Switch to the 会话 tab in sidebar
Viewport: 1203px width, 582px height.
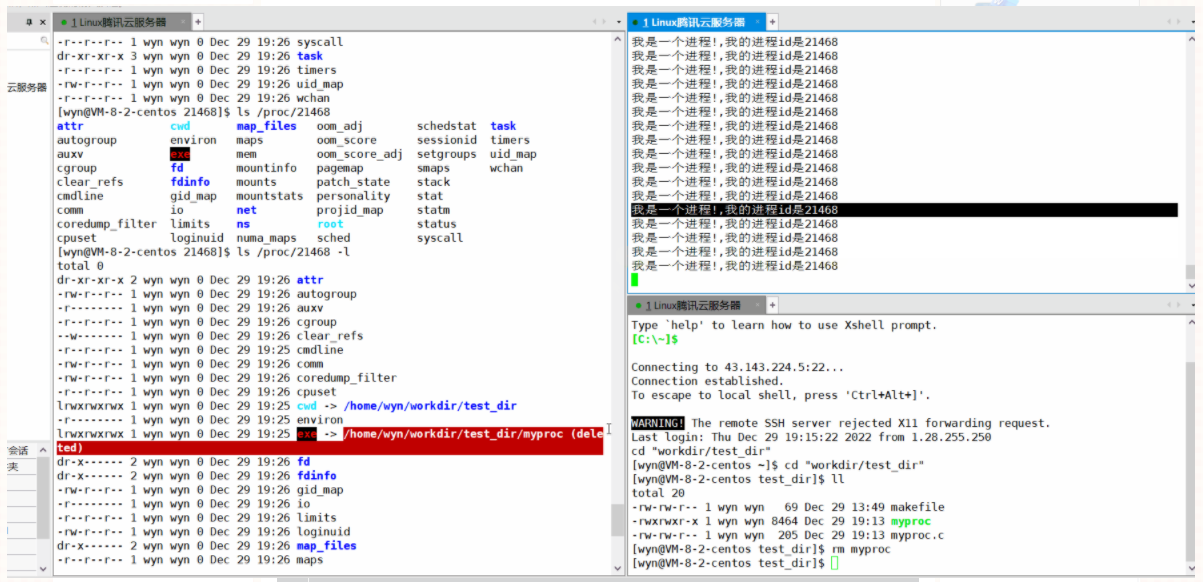(x=18, y=451)
